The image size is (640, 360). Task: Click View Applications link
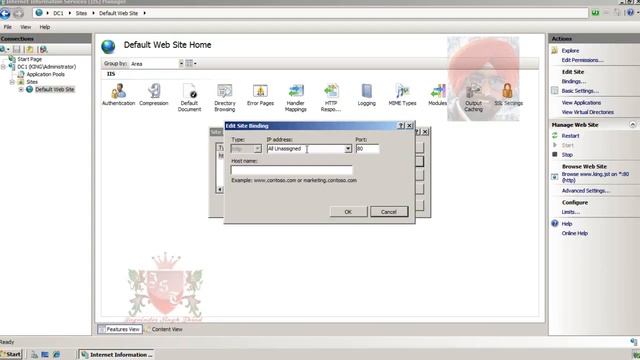tap(581, 102)
